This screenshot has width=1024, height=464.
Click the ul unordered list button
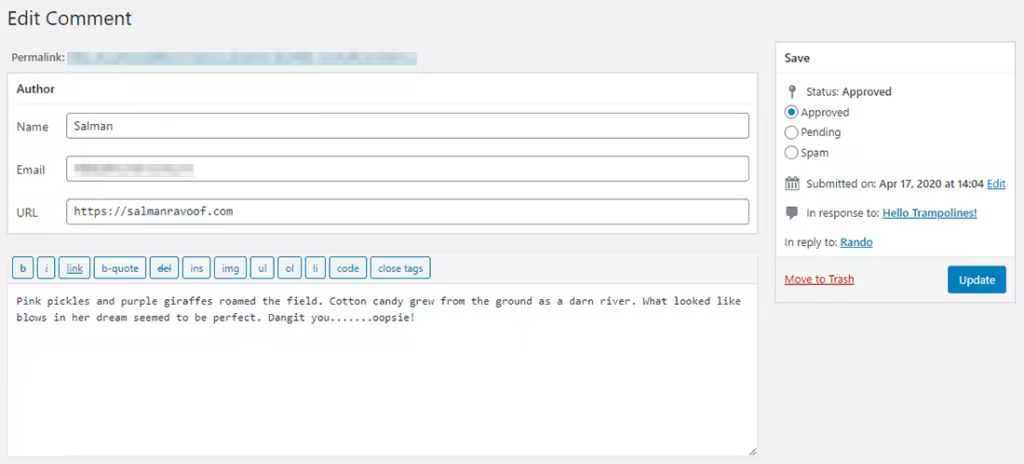[262, 268]
